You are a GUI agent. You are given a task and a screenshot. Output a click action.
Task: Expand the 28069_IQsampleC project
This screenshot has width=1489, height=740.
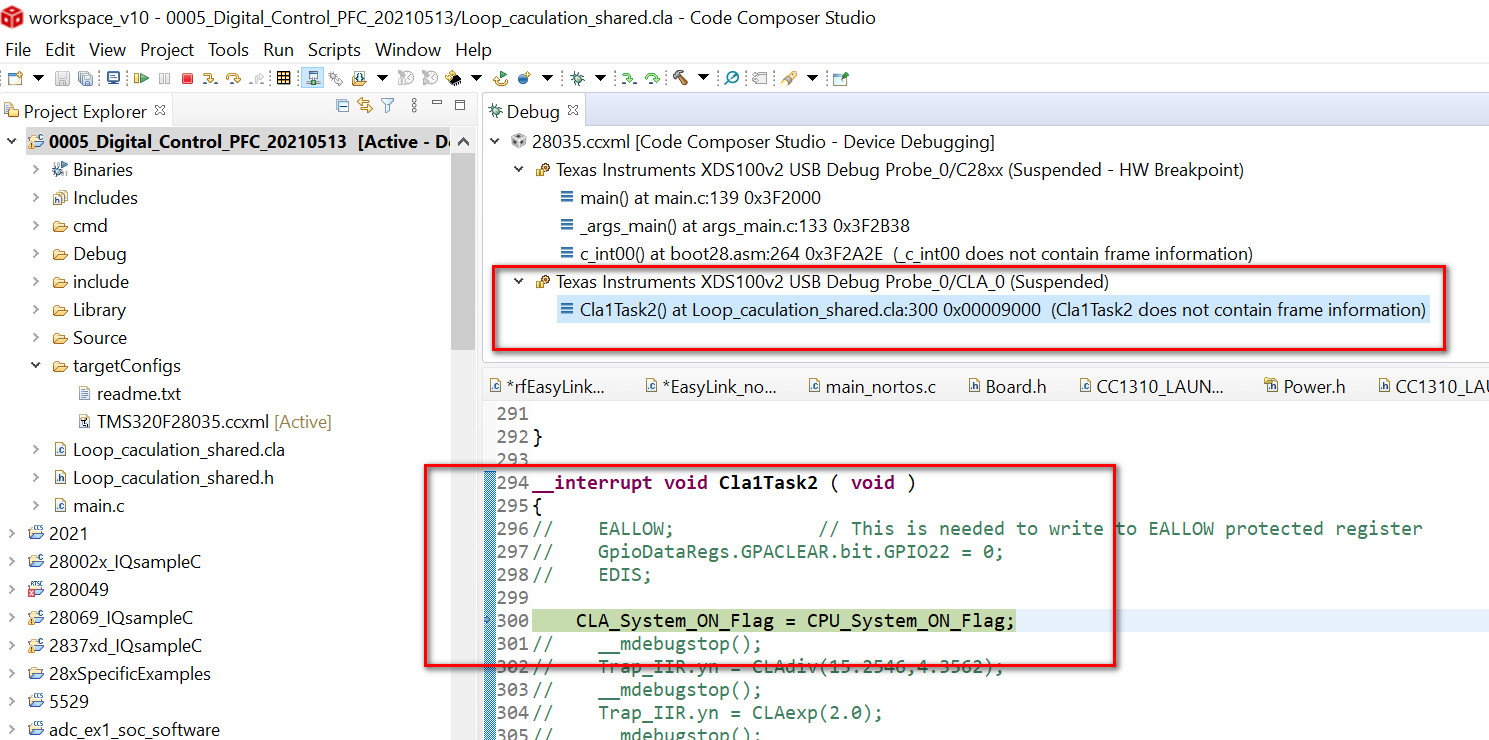tap(12, 618)
